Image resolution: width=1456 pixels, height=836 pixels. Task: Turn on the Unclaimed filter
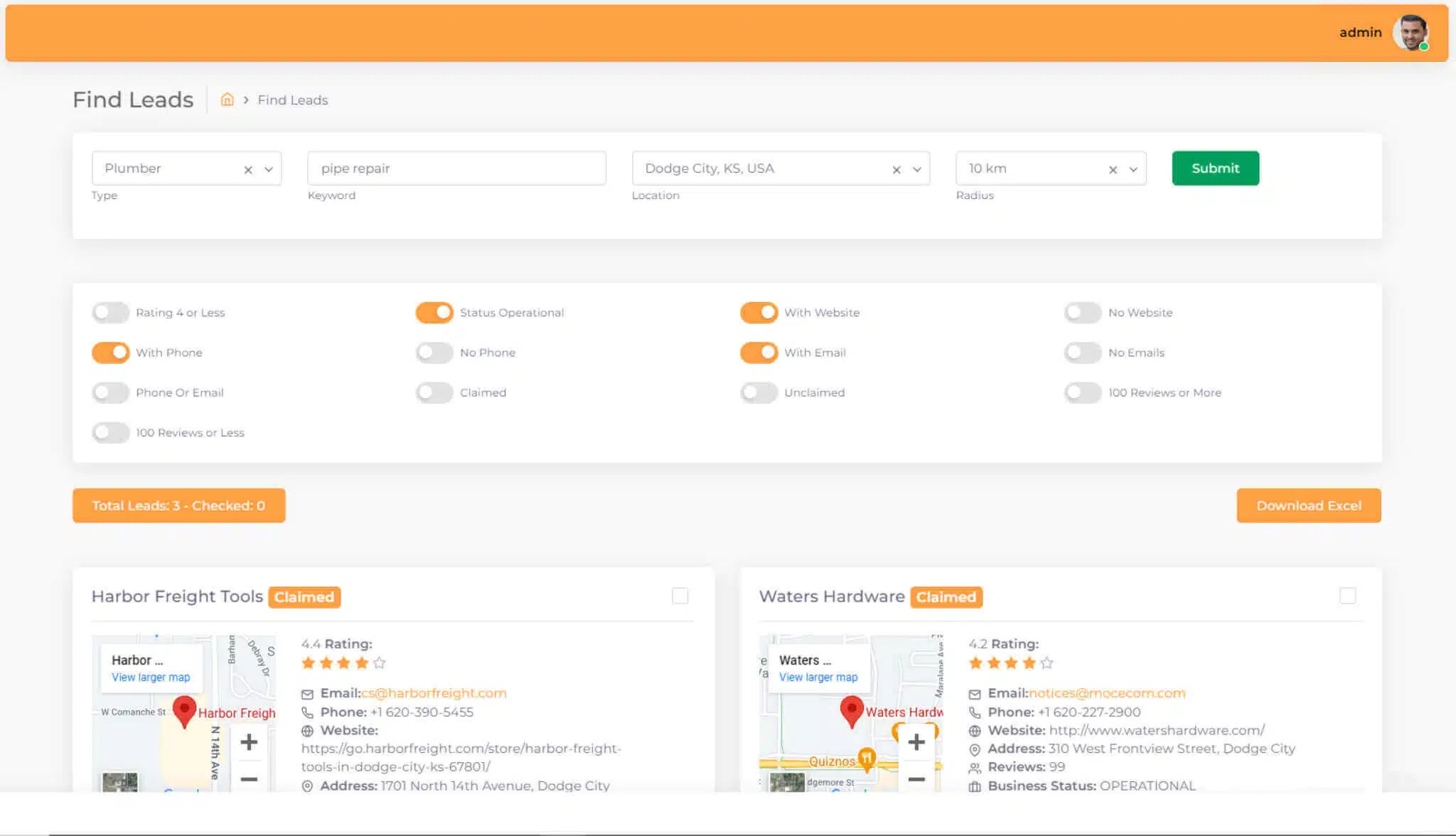pyautogui.click(x=759, y=392)
